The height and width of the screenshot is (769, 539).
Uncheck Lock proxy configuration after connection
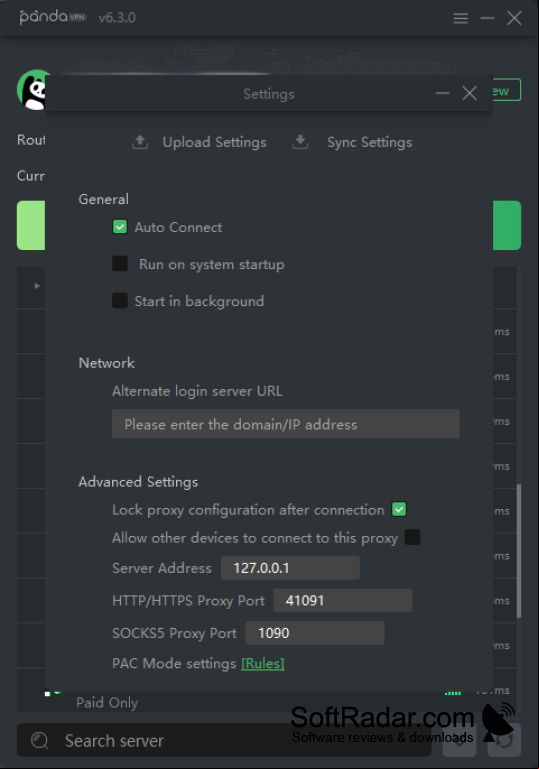399,509
